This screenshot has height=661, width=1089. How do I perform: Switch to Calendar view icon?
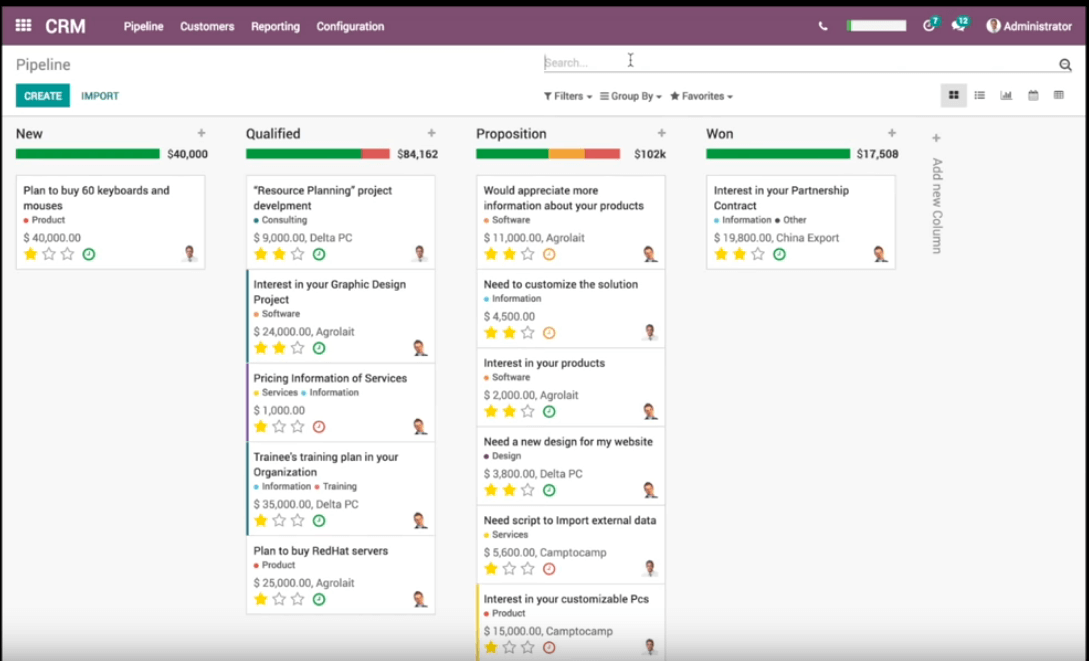click(1033, 96)
